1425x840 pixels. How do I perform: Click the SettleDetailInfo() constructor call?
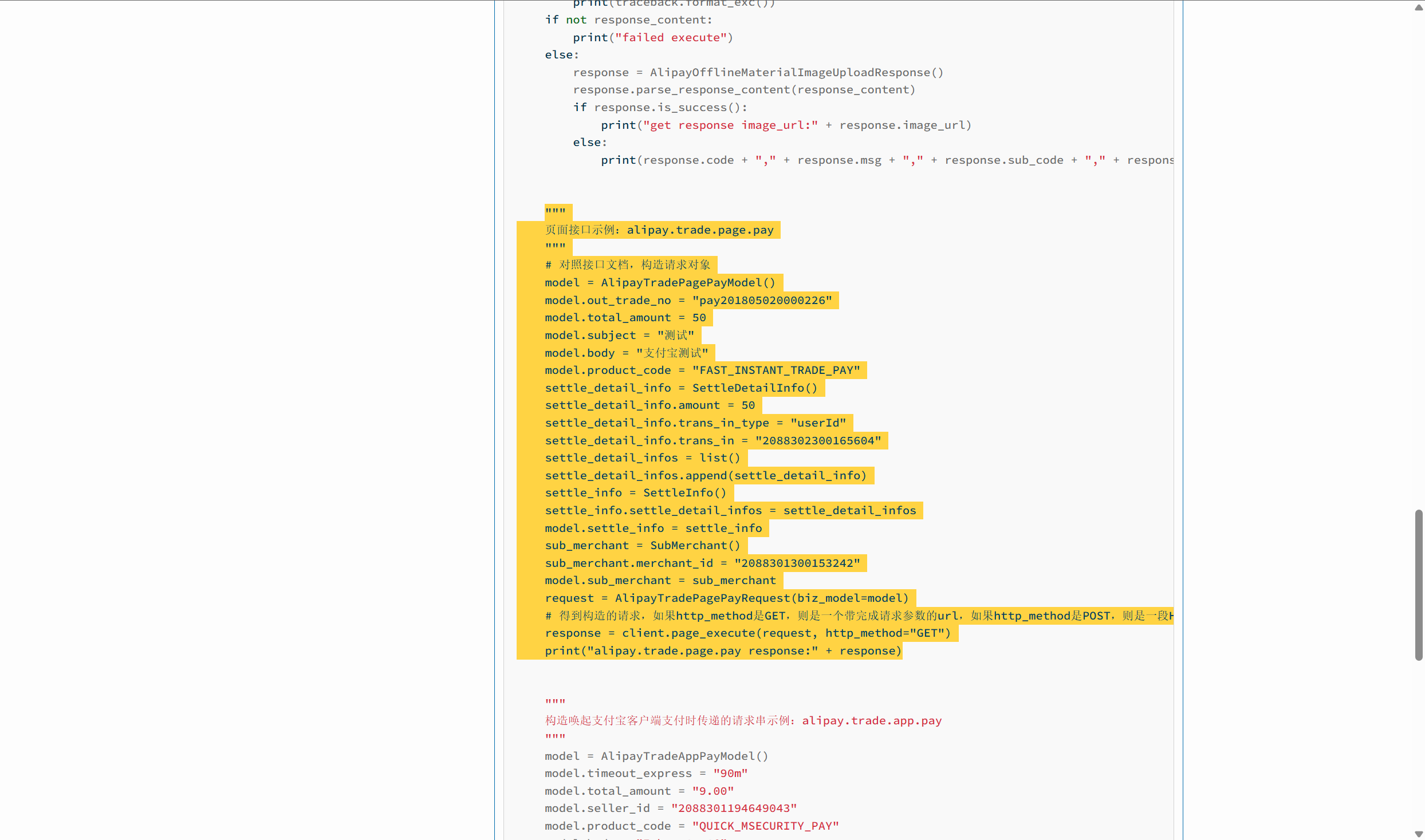point(754,388)
